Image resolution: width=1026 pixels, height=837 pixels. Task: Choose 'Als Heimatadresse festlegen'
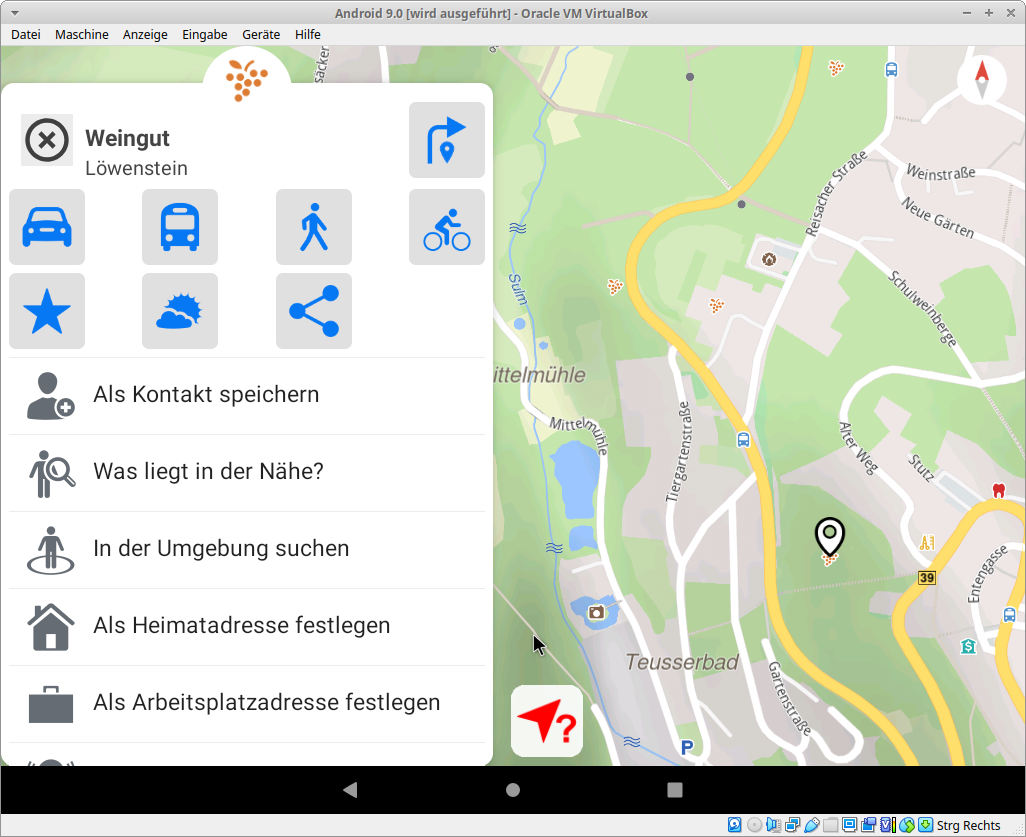click(x=241, y=625)
